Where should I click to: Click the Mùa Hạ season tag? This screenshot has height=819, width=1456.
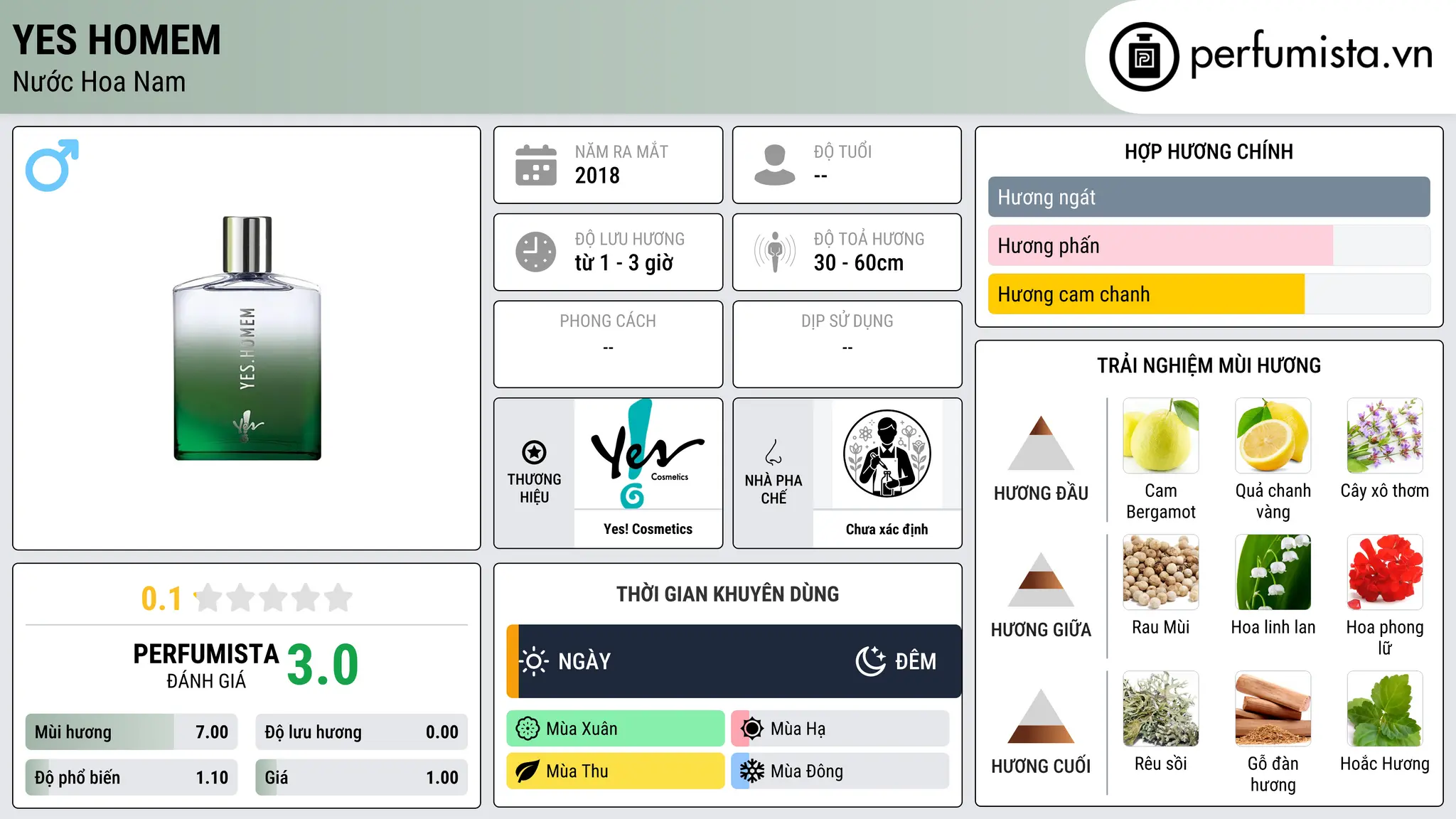coord(840,729)
